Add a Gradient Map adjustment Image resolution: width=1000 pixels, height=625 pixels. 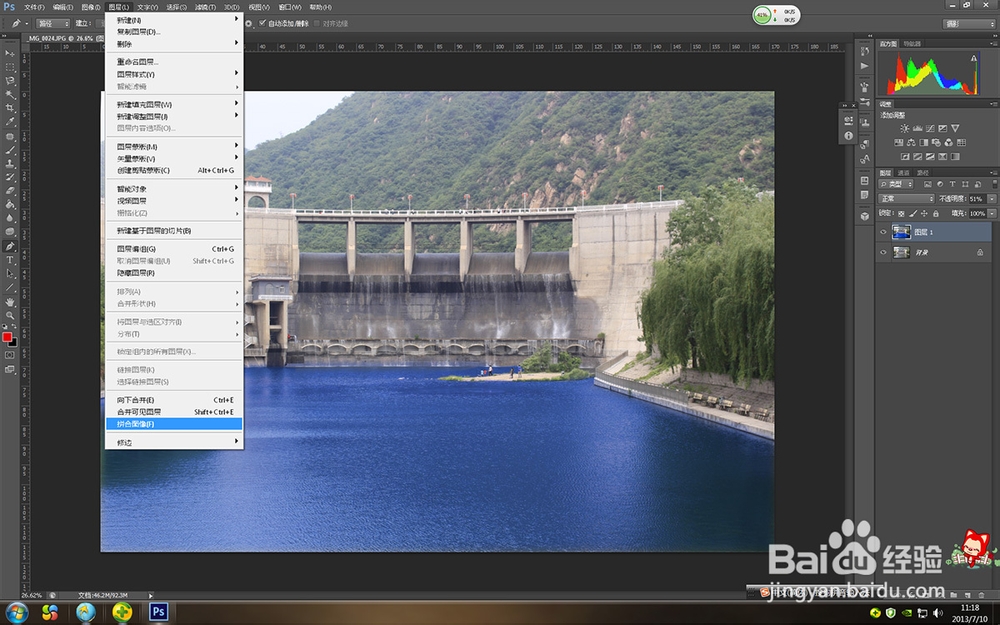pyautogui.click(x=955, y=156)
